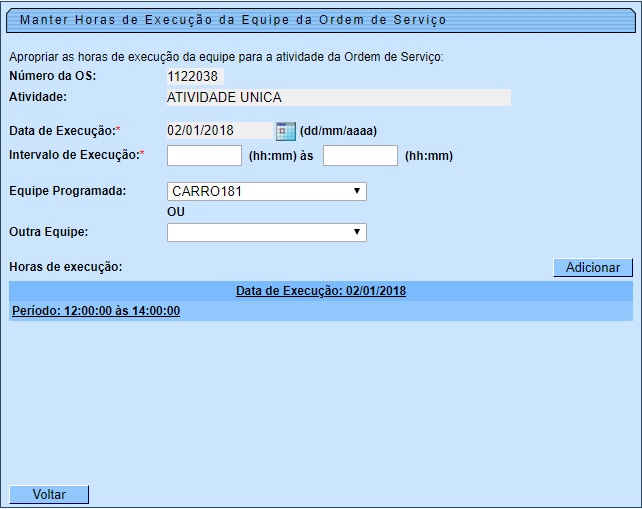This screenshot has width=642, height=509.
Task: Click the Equipe Programada label
Action: click(67, 192)
